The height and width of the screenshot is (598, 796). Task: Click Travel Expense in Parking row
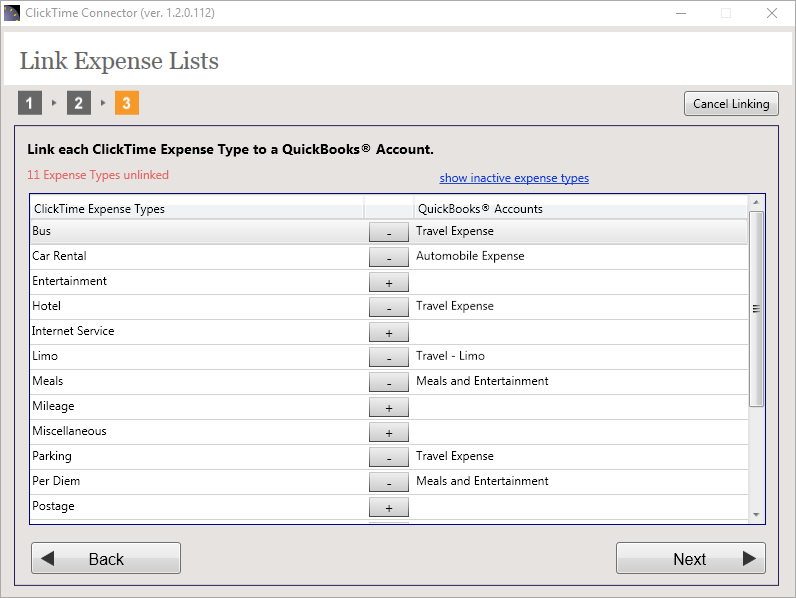point(455,456)
